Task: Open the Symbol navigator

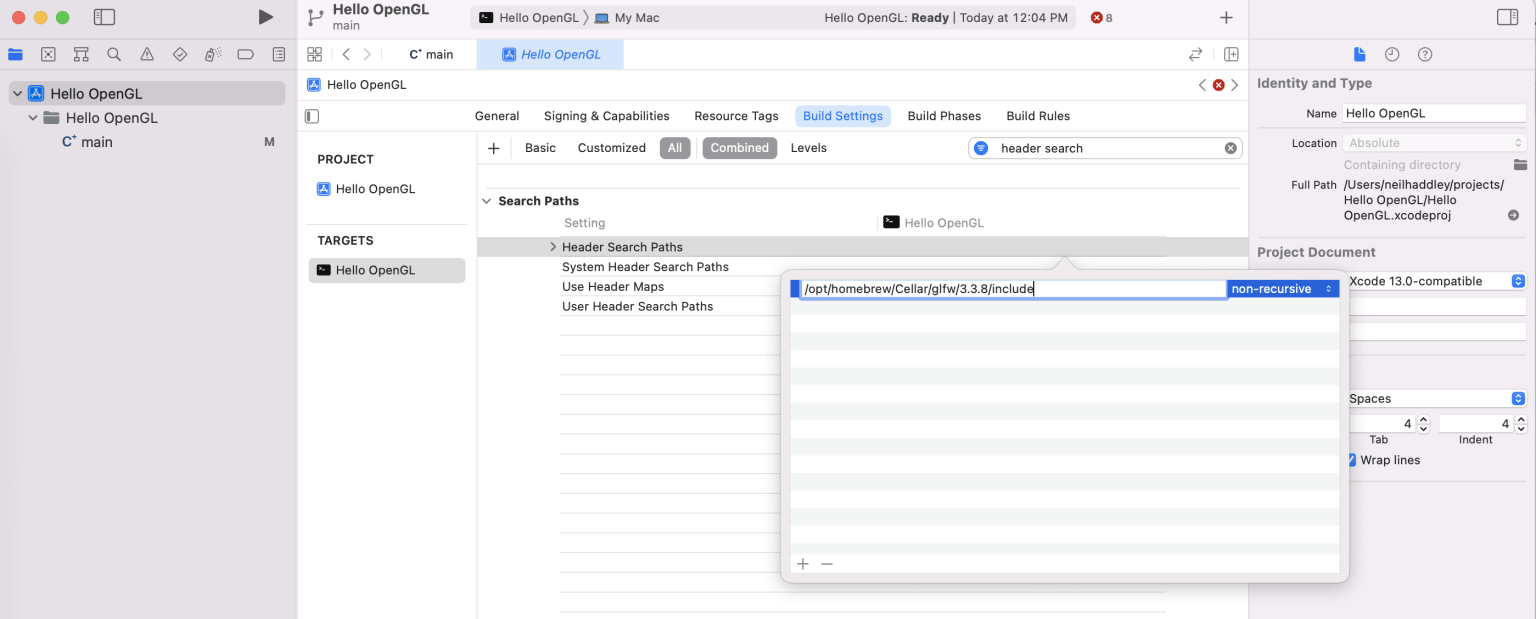Action: 81,54
